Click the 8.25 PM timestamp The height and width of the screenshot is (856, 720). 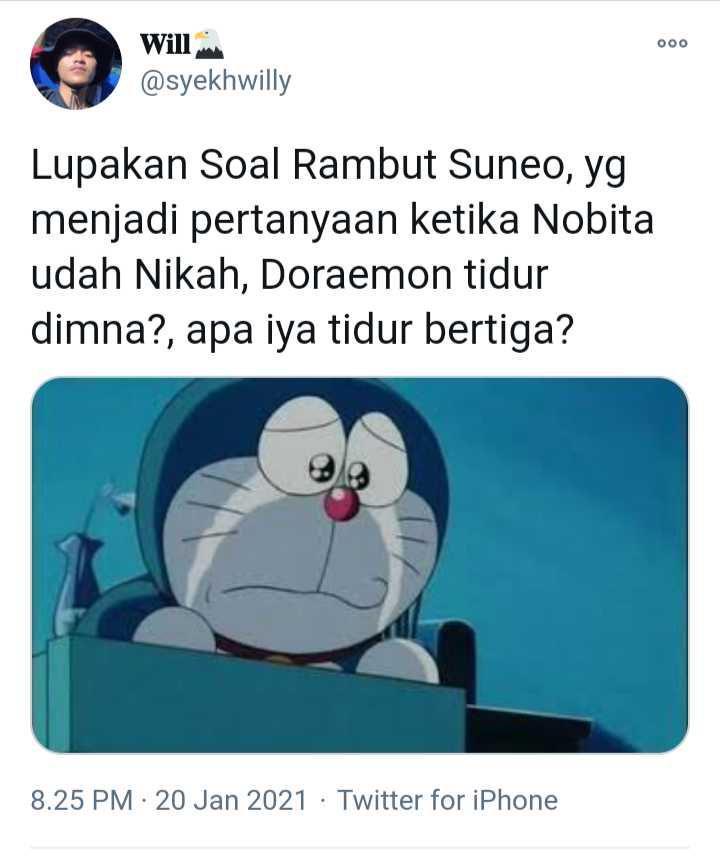click(x=82, y=800)
